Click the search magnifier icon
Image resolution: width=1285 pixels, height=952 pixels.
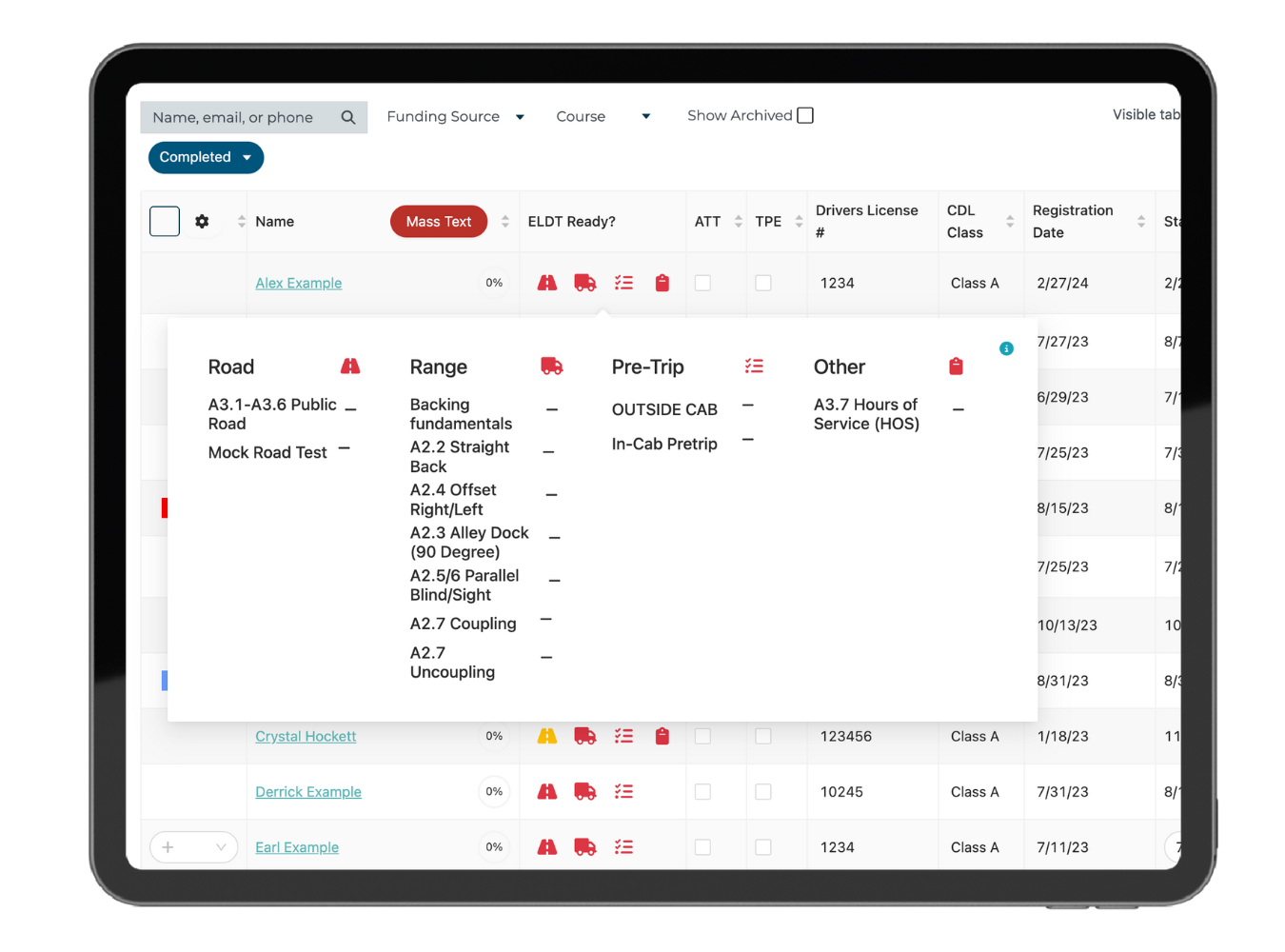pyautogui.click(x=348, y=116)
